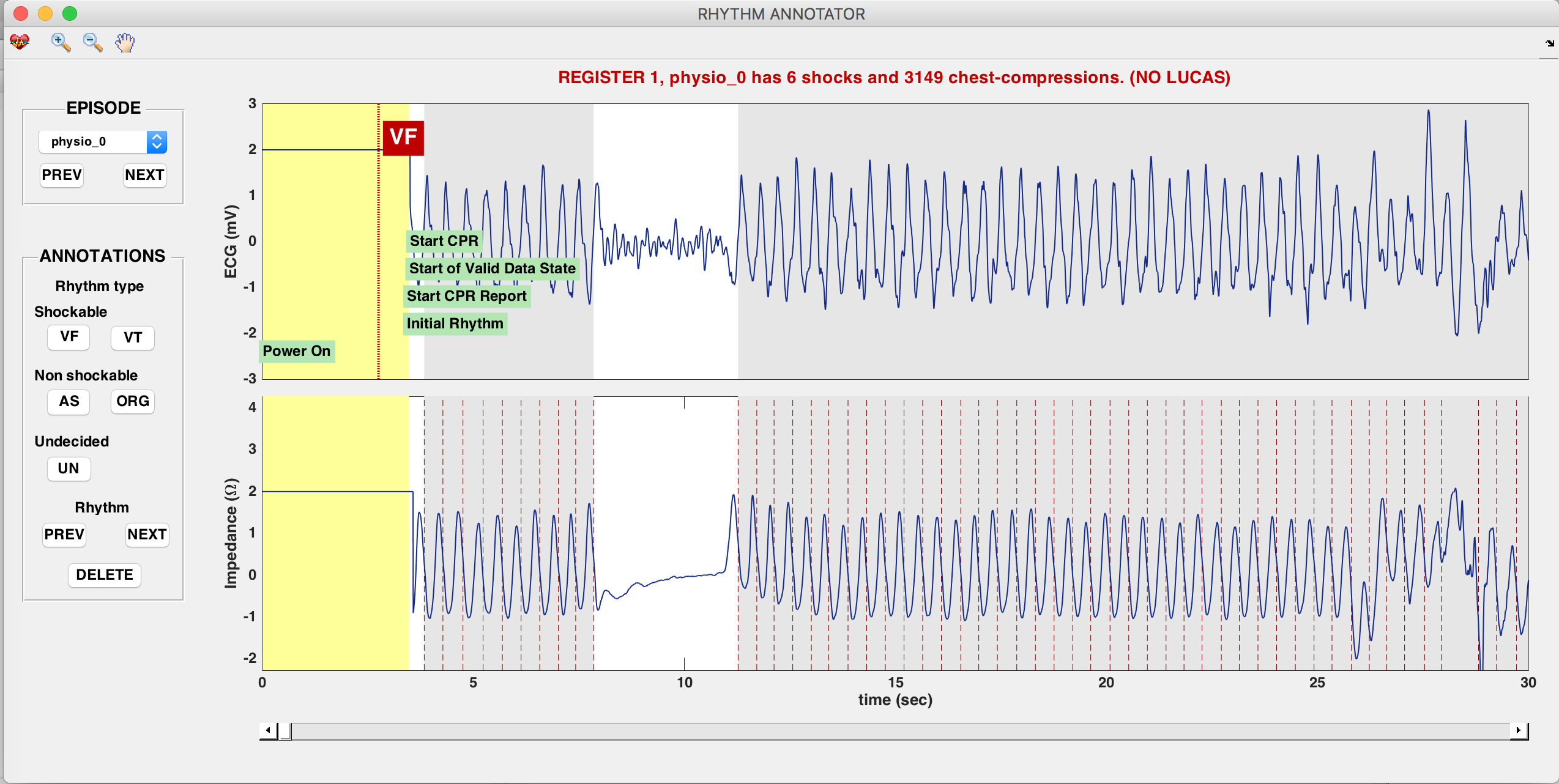Image resolution: width=1559 pixels, height=784 pixels.
Task: Select the zoom in magnifier tool
Action: (x=61, y=42)
